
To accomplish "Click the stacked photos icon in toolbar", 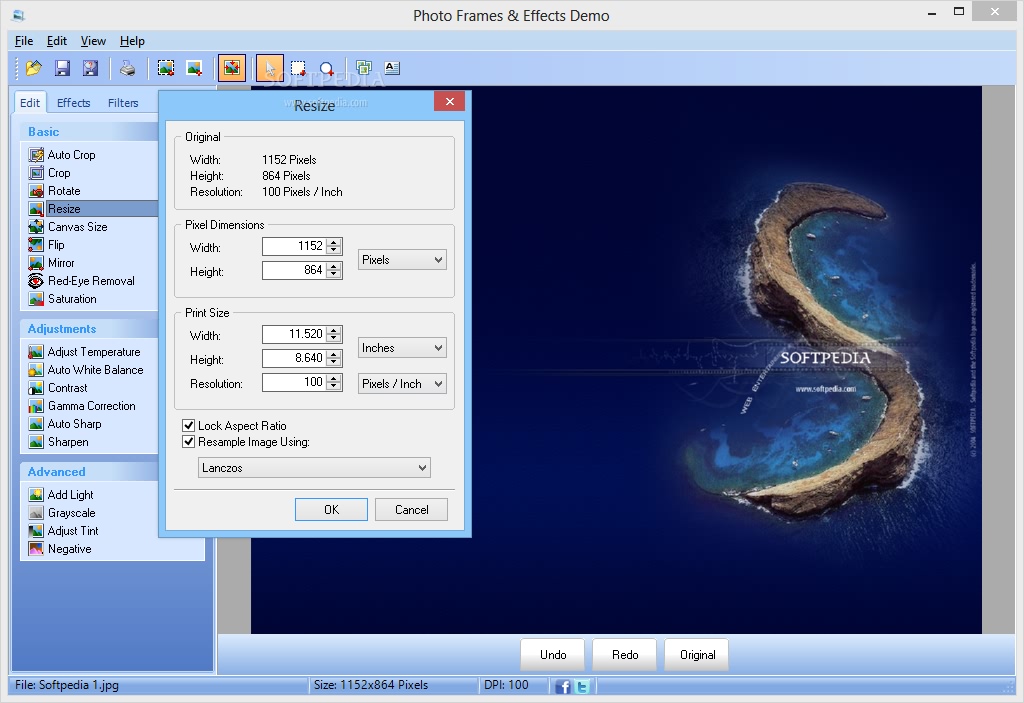I will [364, 68].
